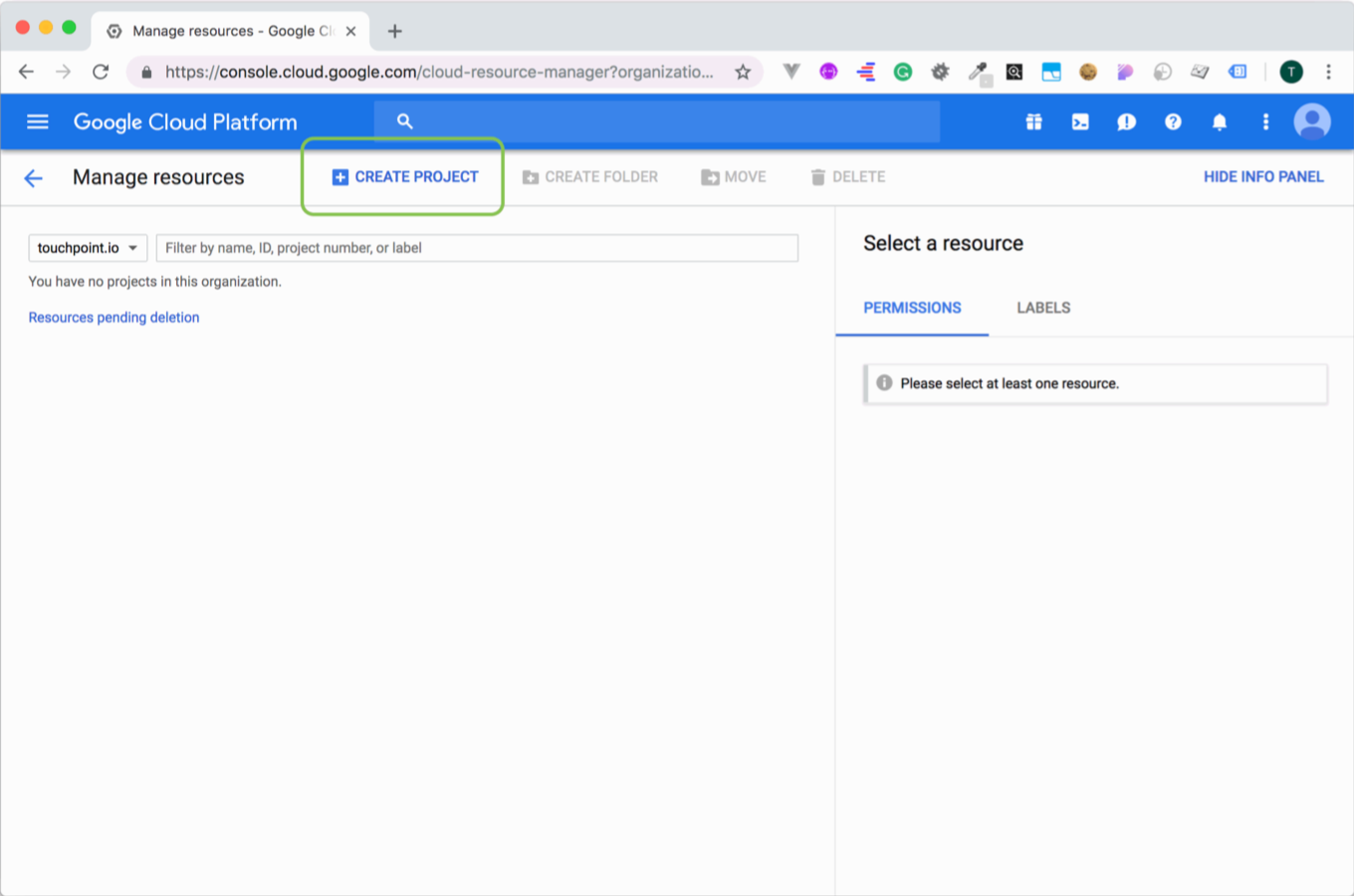Open the hamburger navigation menu
This screenshot has height=896, width=1354.
38,121
